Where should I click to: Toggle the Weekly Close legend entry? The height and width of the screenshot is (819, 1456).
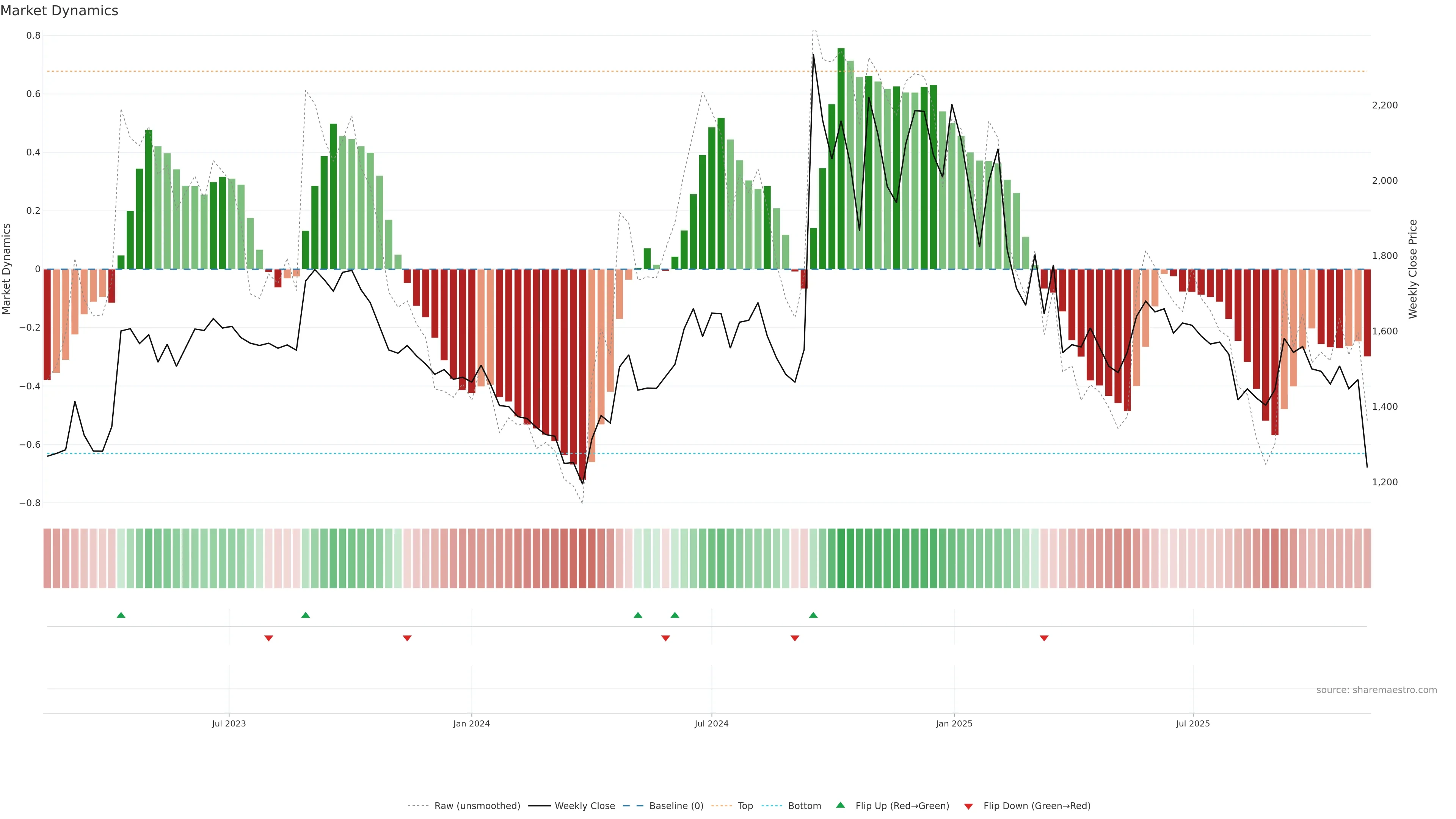(584, 806)
